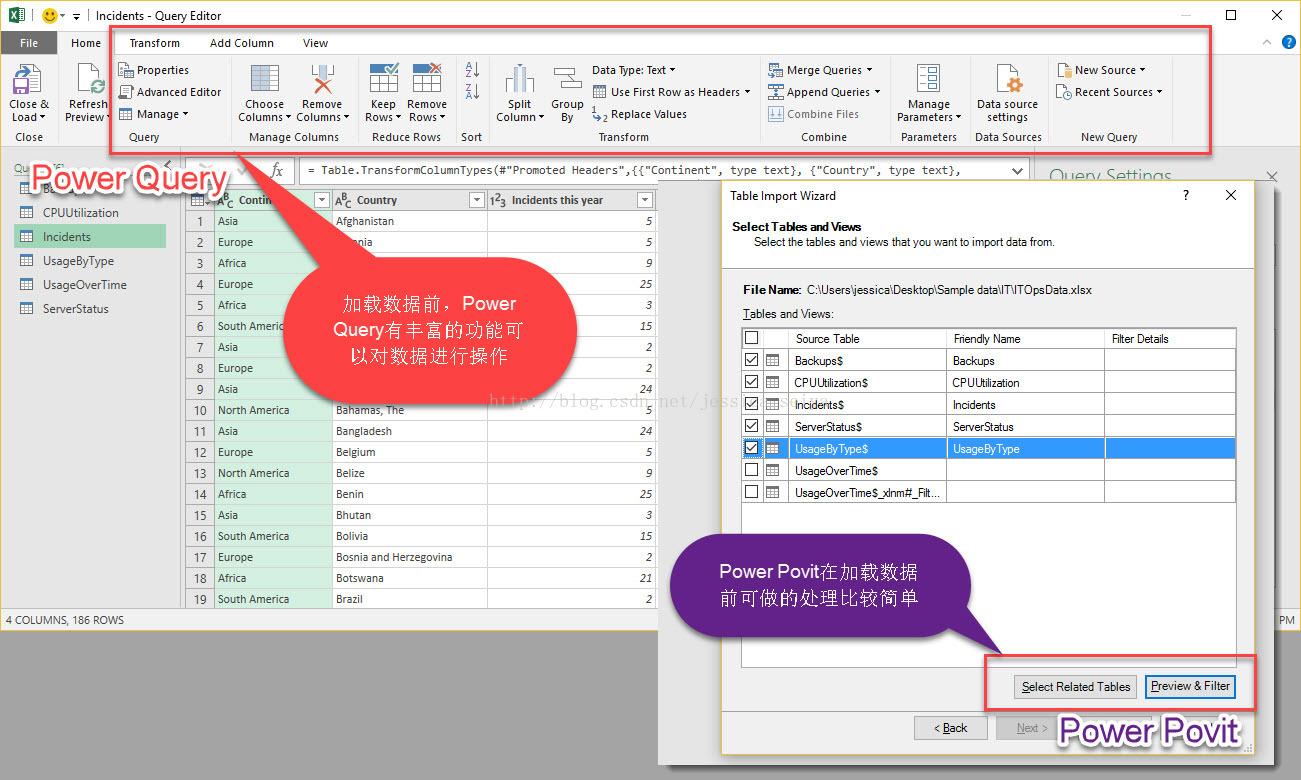This screenshot has height=780, width=1301.
Task: Switch to the Transform ribbon tab
Action: click(x=153, y=43)
